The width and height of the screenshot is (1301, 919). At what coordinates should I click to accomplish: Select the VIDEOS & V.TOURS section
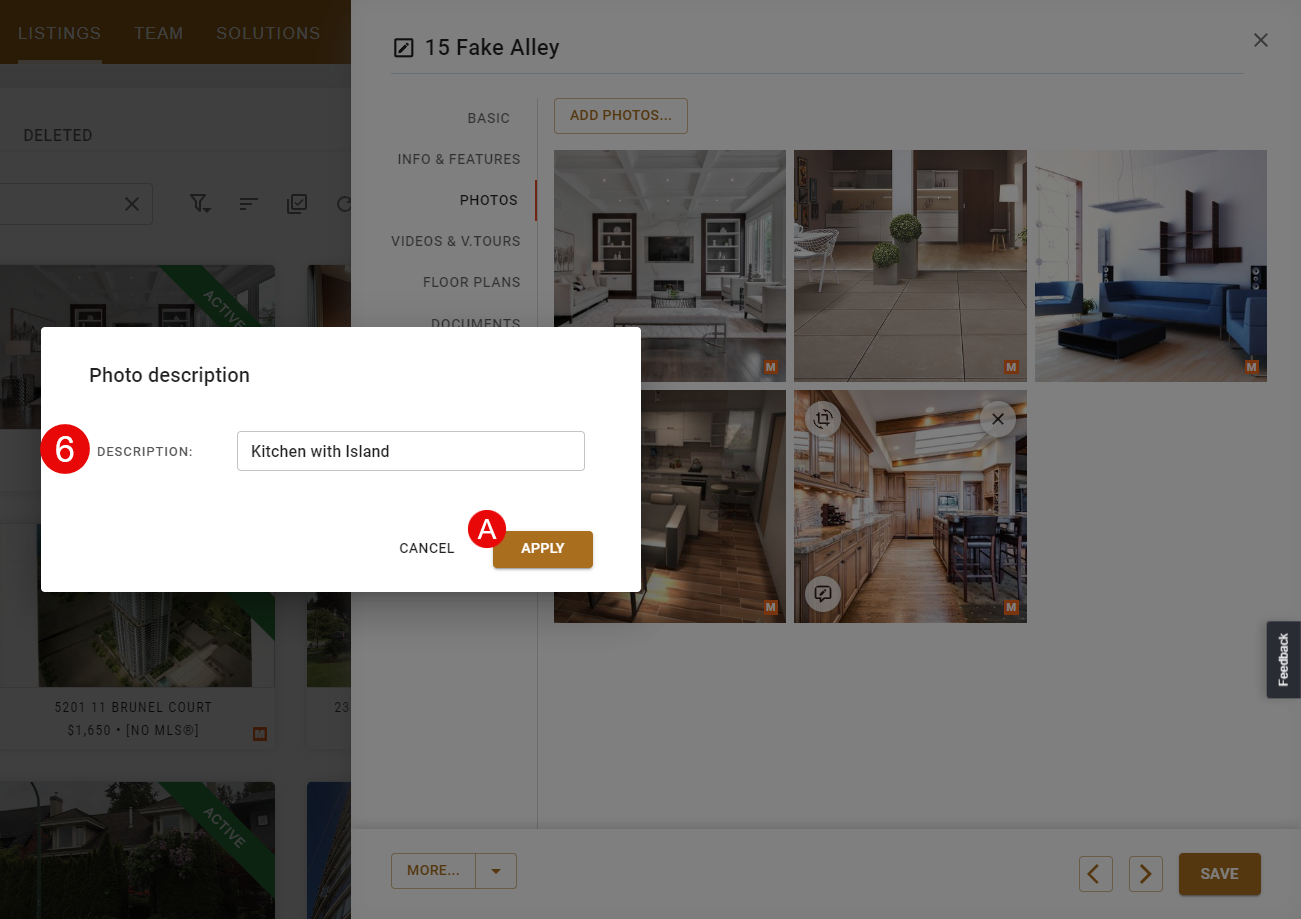tap(456, 241)
